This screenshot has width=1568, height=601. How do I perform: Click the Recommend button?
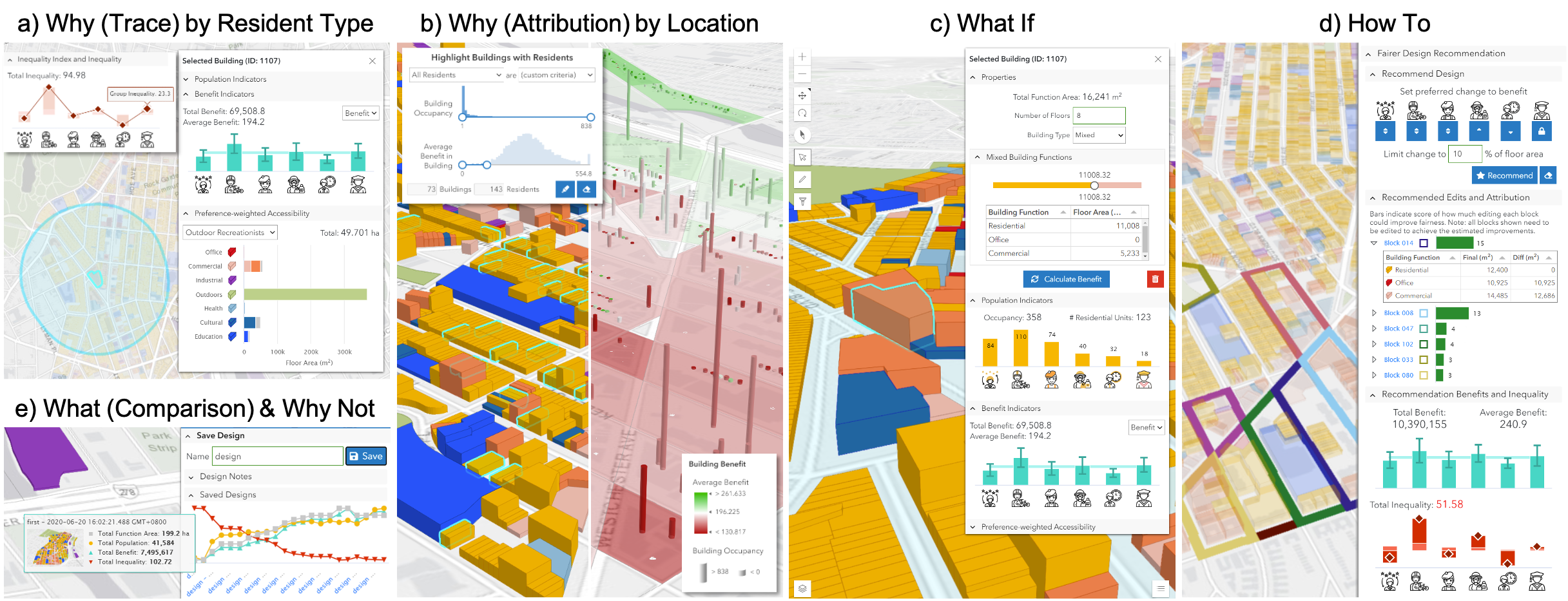tap(1504, 175)
